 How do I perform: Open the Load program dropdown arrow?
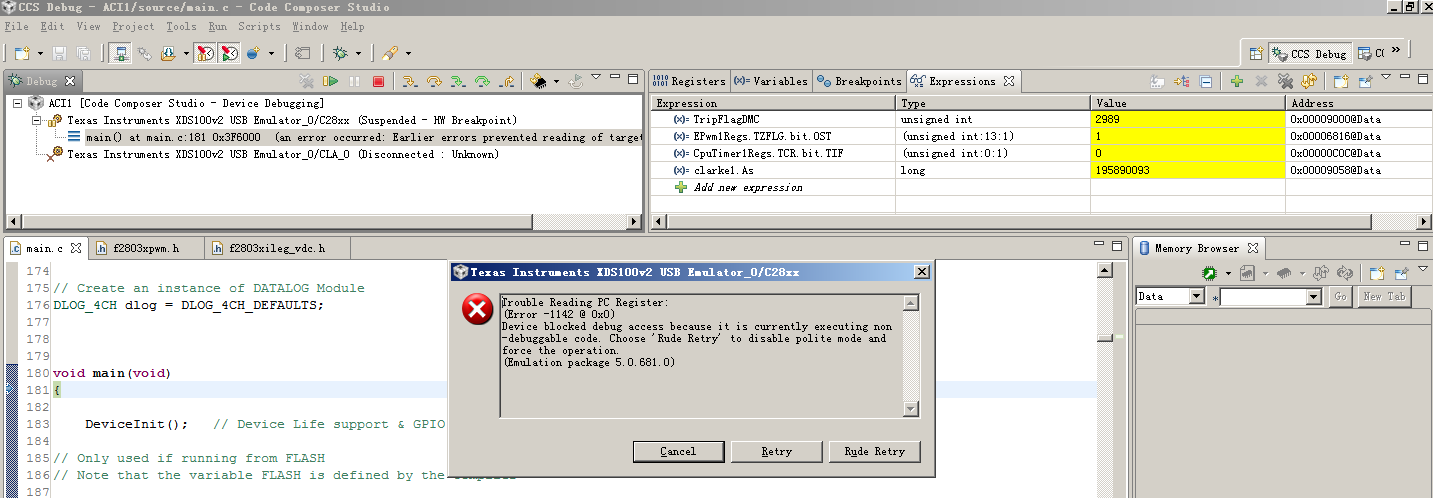point(186,53)
